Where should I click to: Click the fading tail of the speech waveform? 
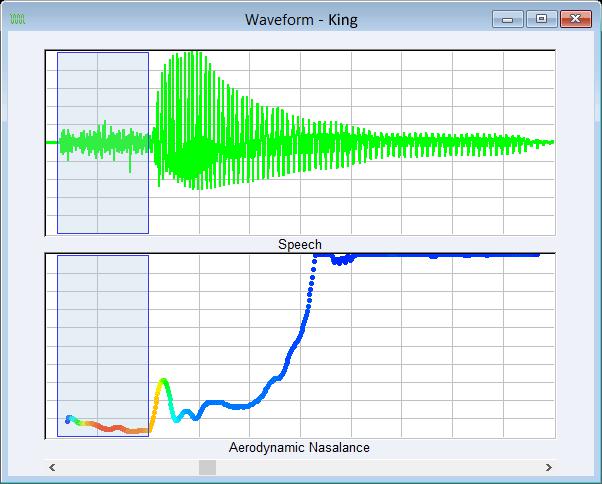point(520,143)
